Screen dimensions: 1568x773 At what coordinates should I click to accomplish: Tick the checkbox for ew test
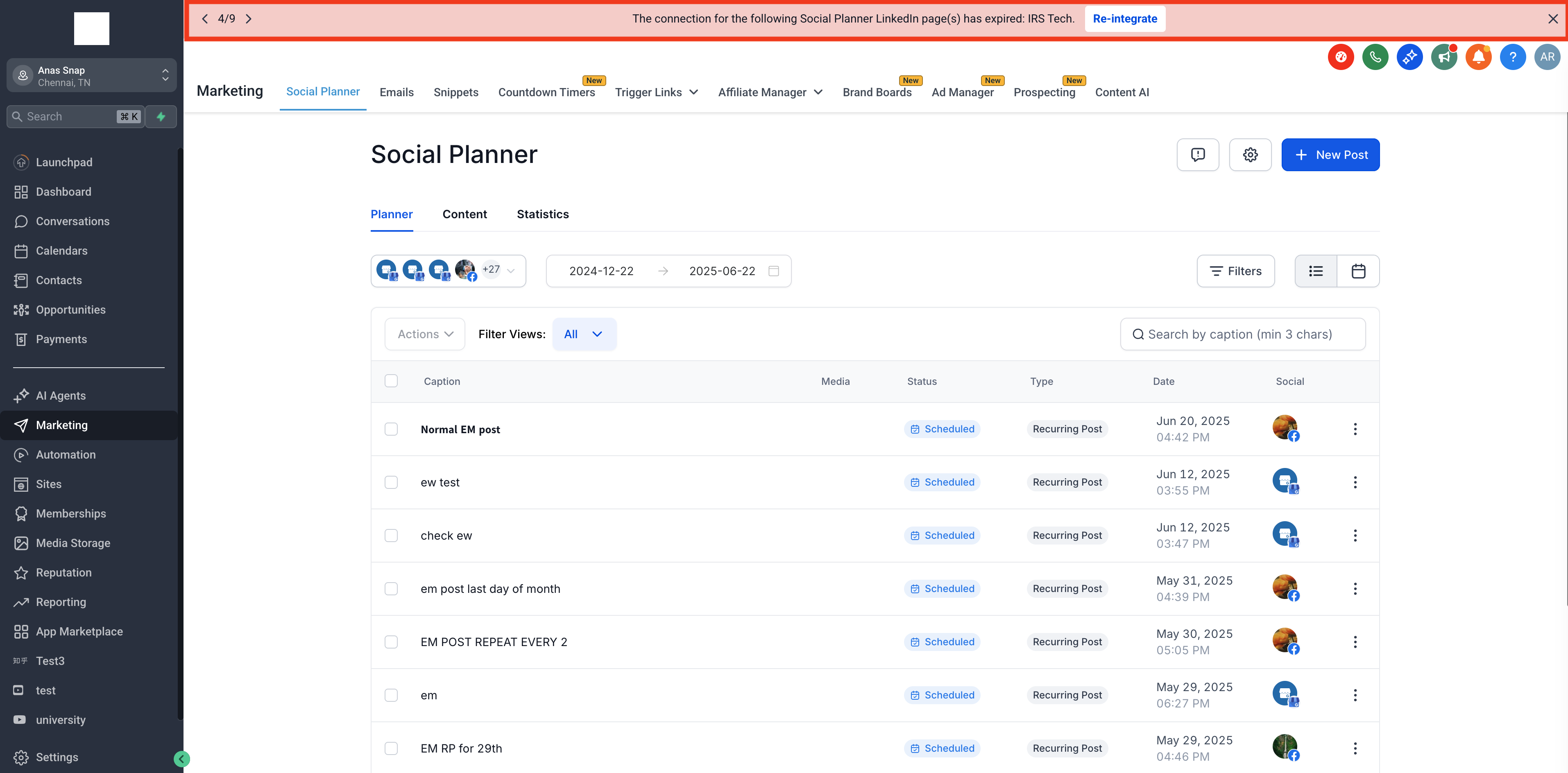(x=391, y=482)
